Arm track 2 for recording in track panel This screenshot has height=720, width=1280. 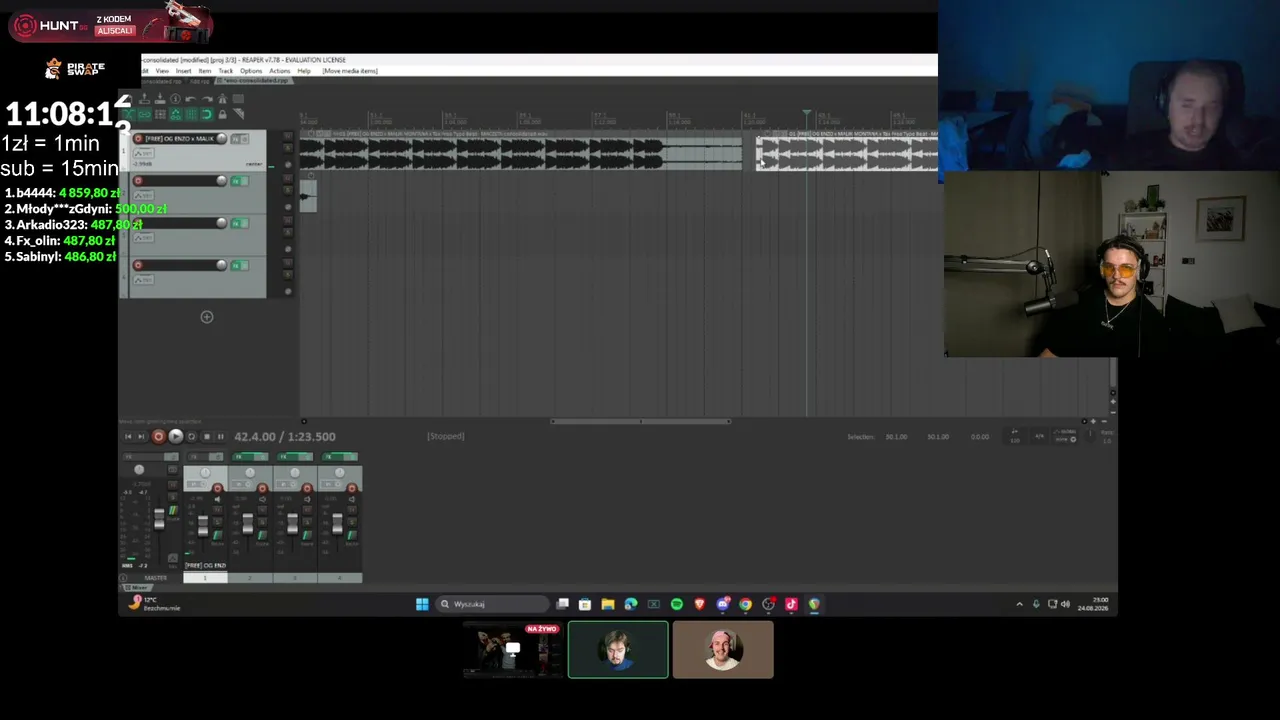(x=138, y=181)
